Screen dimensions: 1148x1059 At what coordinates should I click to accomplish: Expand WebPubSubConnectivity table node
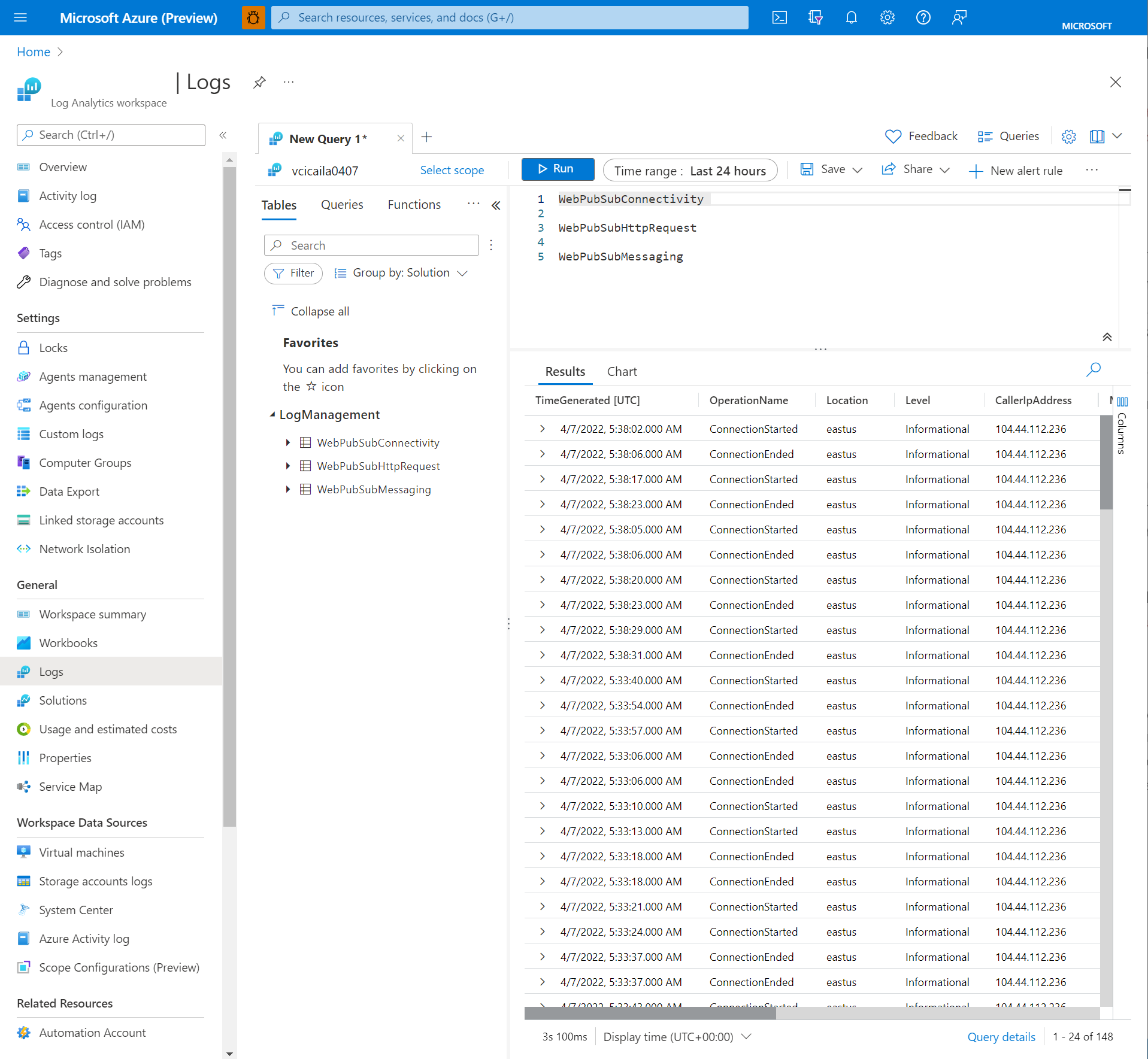288,442
